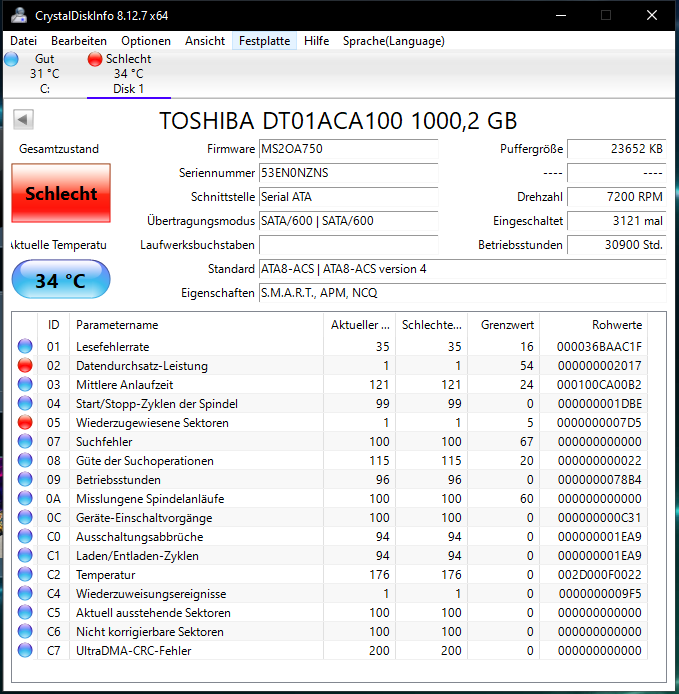Open the Hilfe menu
The image size is (679, 694).
316,41
